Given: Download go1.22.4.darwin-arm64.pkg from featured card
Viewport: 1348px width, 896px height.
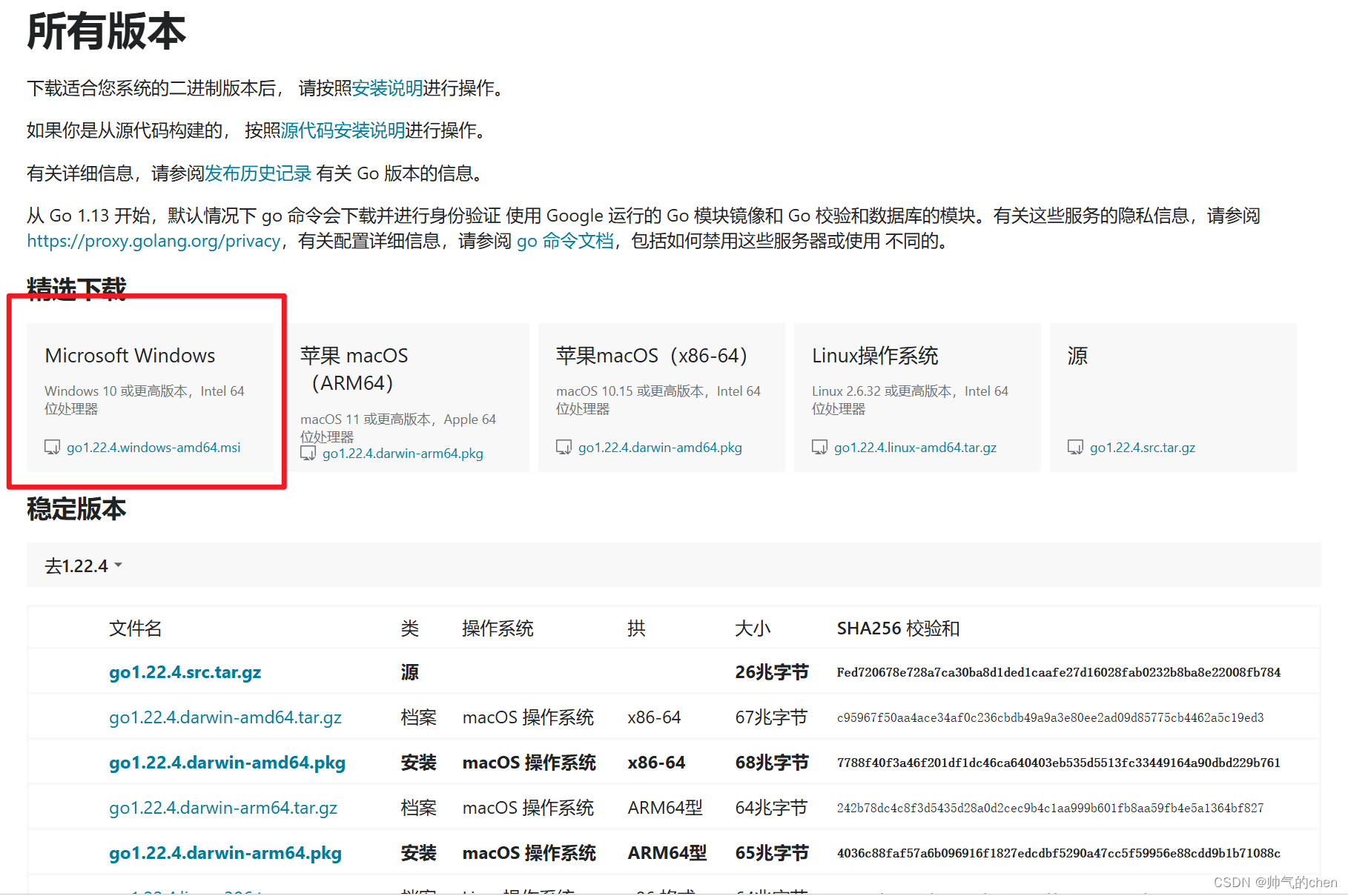Looking at the screenshot, I should (x=403, y=454).
